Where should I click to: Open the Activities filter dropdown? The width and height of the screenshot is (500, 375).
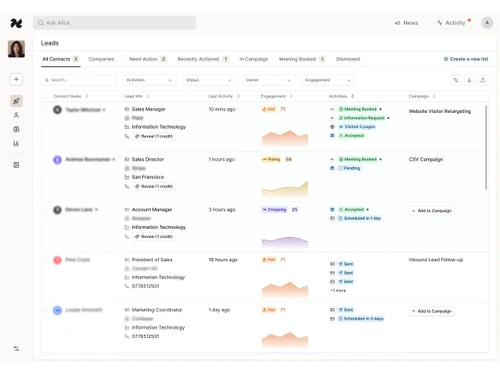pos(149,80)
